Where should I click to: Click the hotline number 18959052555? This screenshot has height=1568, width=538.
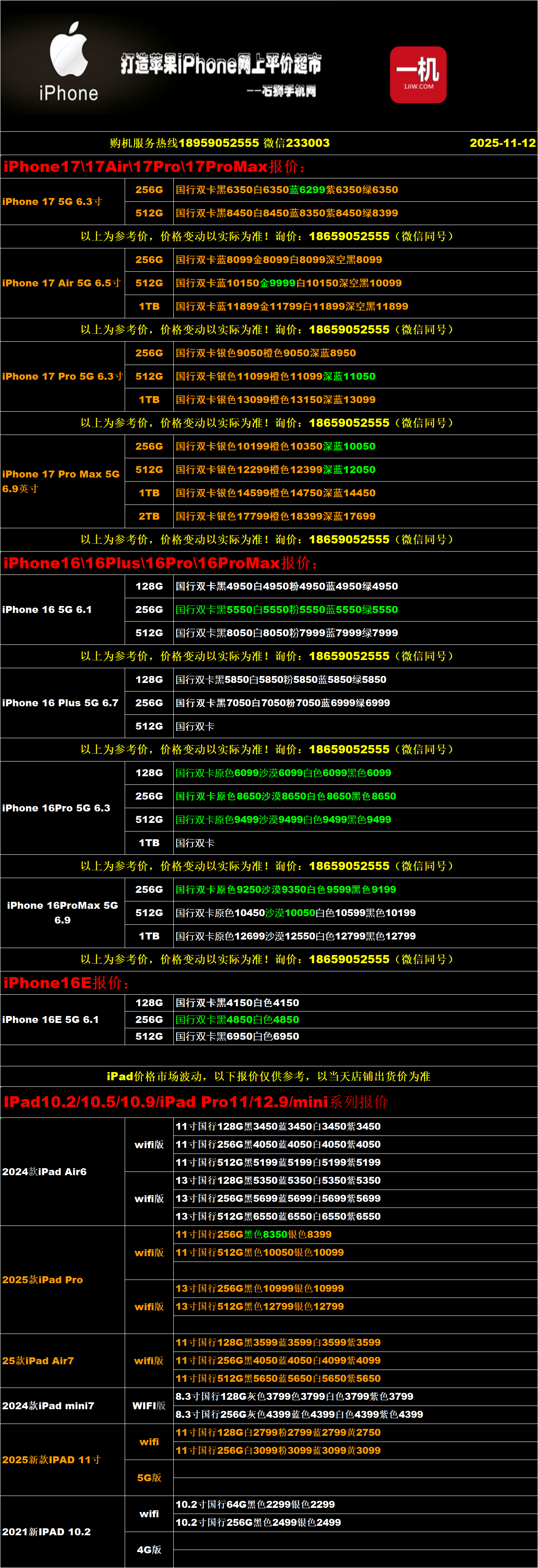219,143
